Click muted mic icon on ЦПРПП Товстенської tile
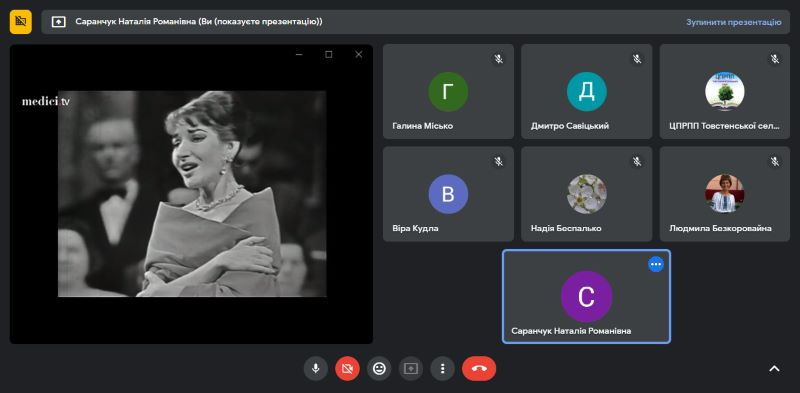Screen dimensions: 800x393 tap(775, 59)
